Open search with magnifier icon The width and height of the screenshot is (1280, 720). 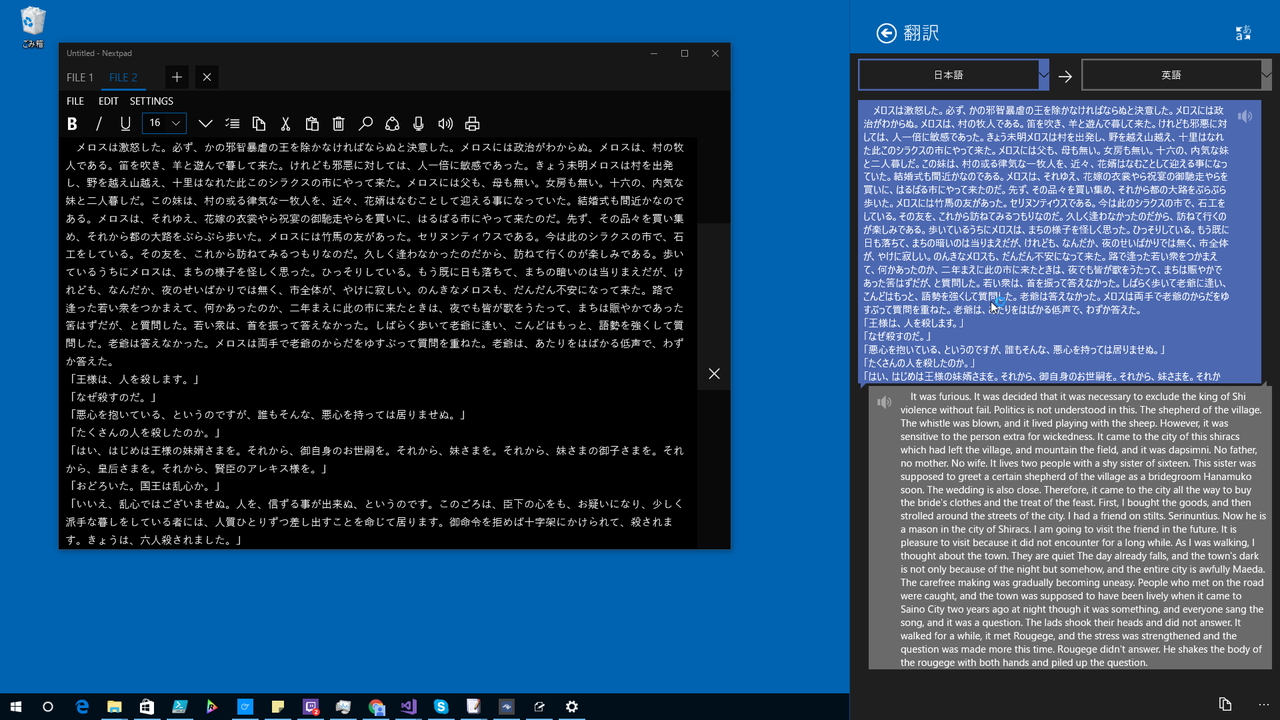point(366,124)
